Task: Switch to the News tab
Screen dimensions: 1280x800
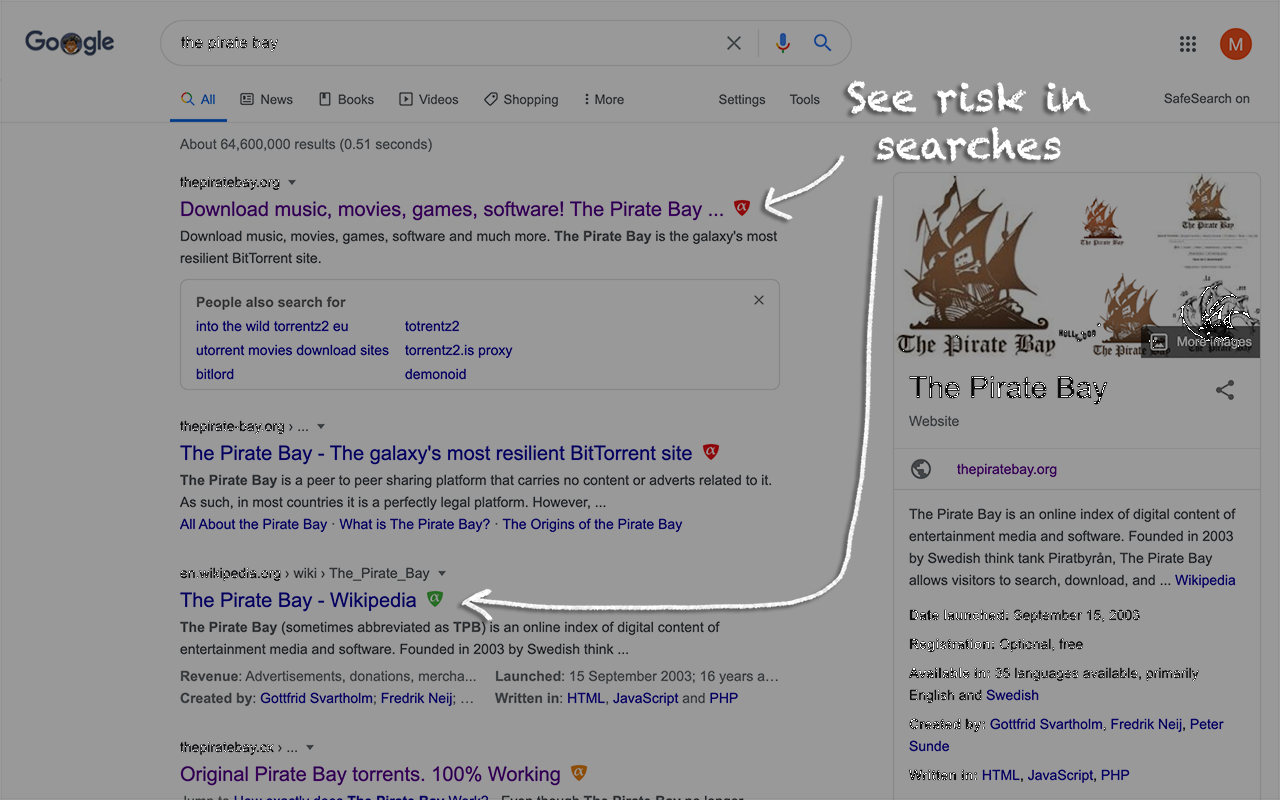Action: [x=267, y=100]
